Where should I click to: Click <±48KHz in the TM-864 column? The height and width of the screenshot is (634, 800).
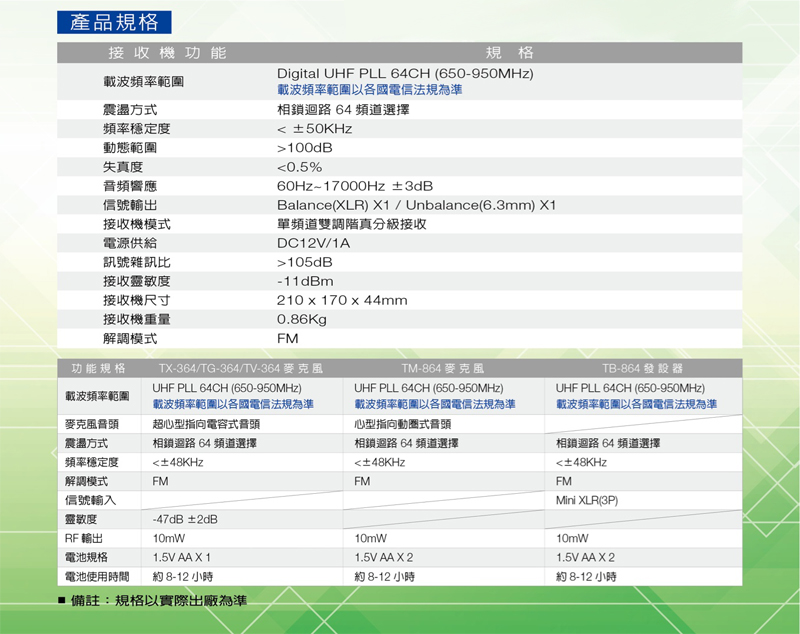click(380, 463)
